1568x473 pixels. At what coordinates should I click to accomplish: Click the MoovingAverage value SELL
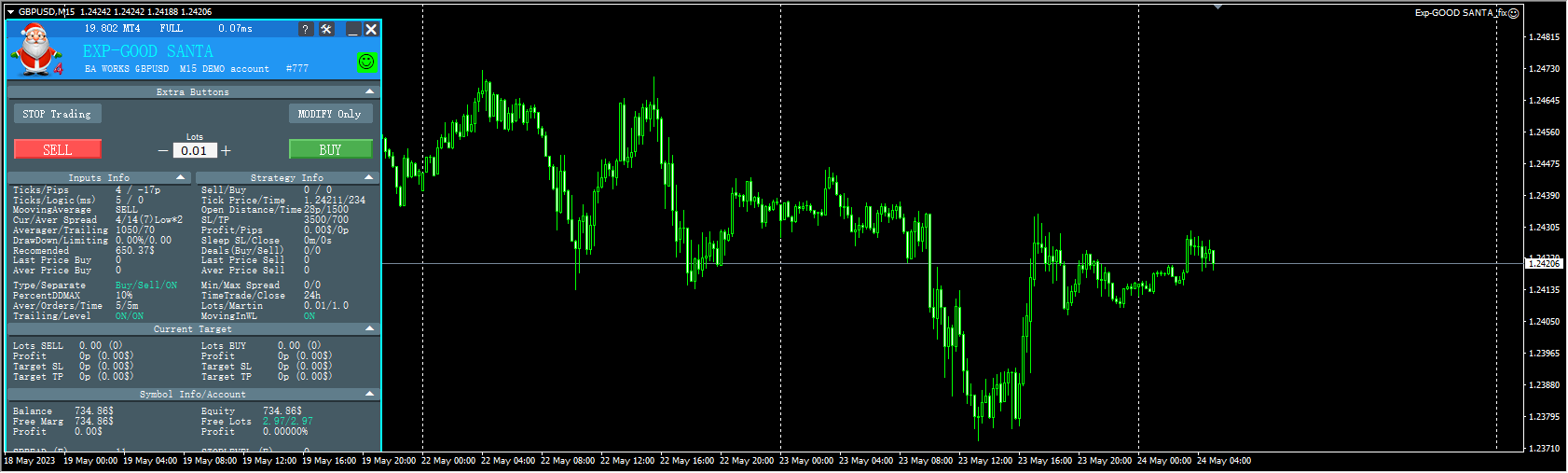pyautogui.click(x=127, y=210)
